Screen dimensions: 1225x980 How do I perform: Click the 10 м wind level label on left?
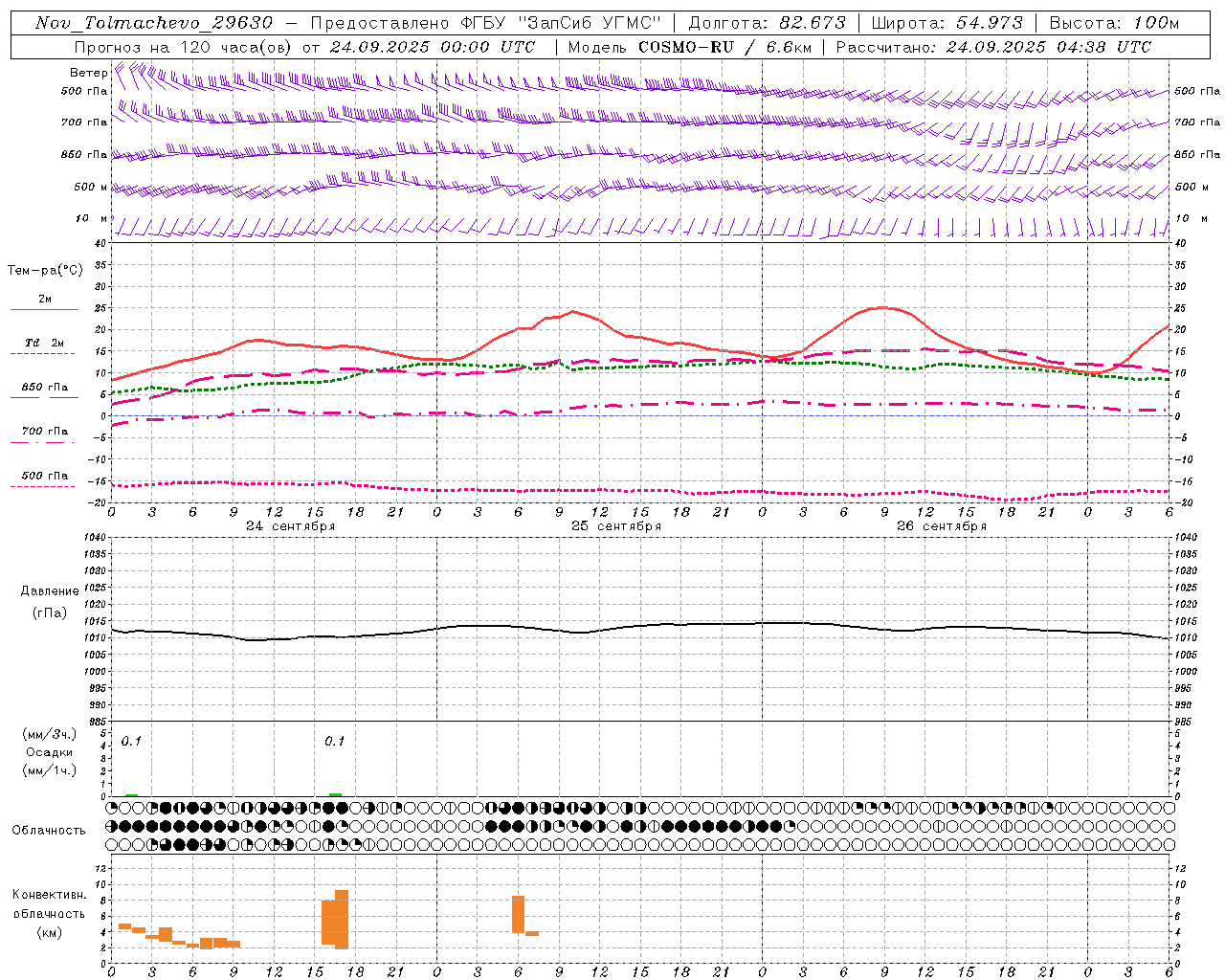point(92,218)
